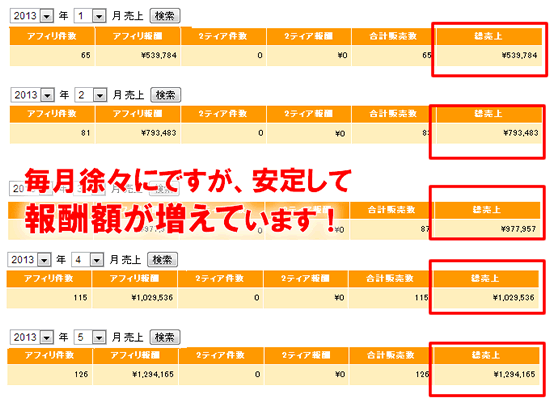Select ¥1,294,165 total sales cell in May
Image resolution: width=550 pixels, height=404 pixels.
point(486,375)
